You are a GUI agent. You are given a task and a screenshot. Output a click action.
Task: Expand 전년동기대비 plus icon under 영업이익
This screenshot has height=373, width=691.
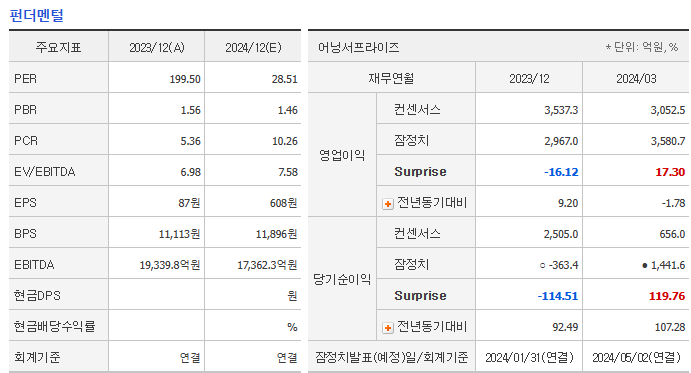(388, 204)
